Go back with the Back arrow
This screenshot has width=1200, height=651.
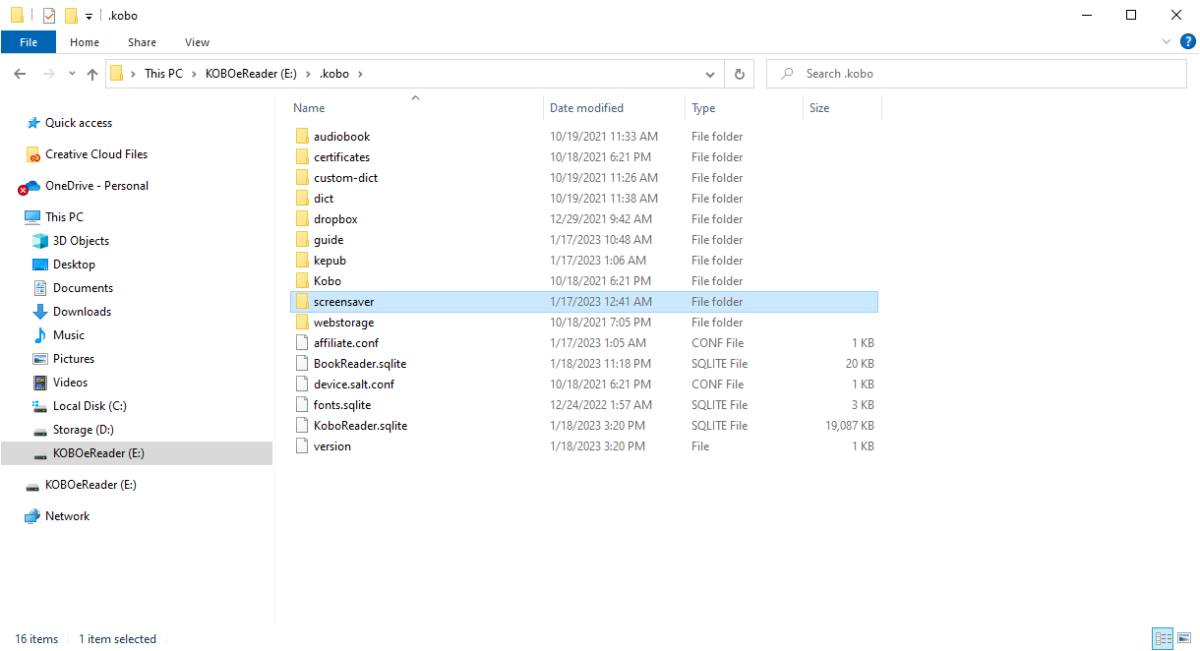(20, 74)
